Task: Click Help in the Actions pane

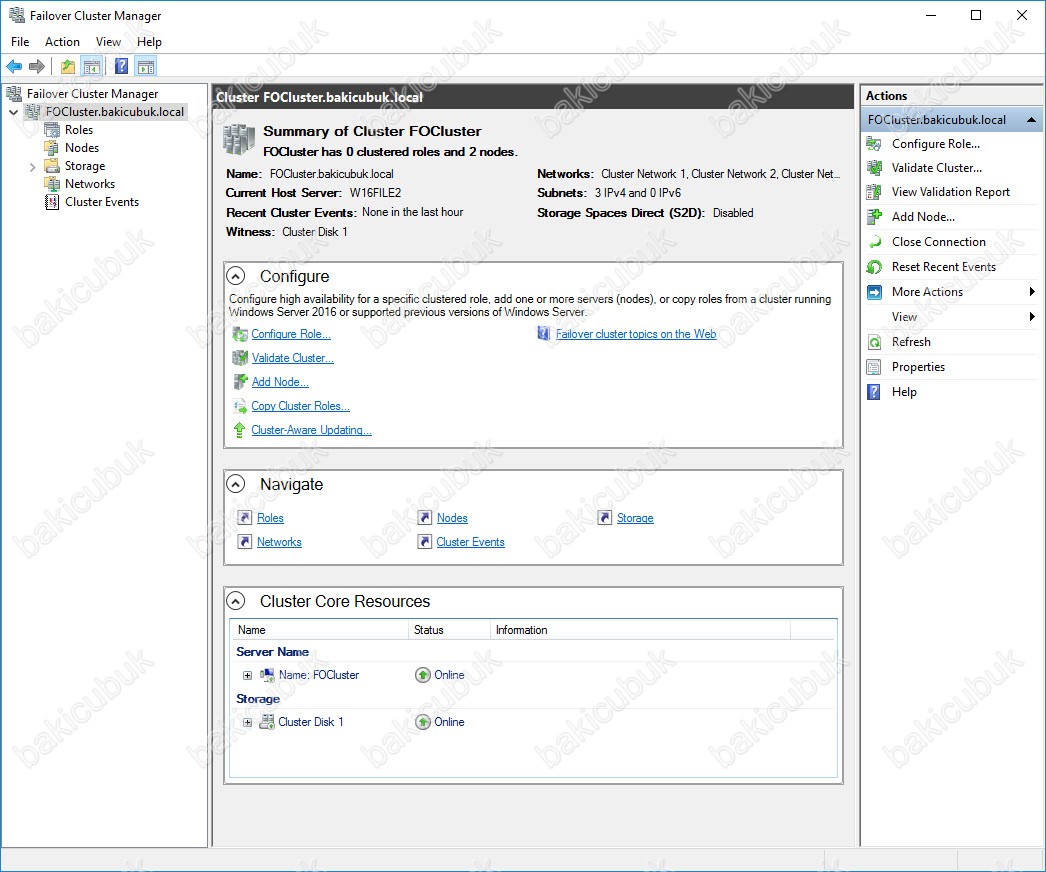Action: click(904, 392)
